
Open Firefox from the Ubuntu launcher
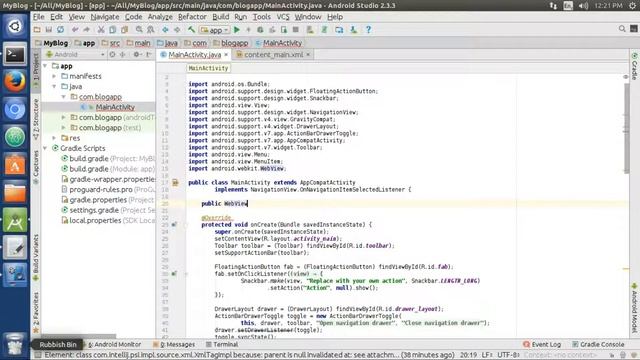[15, 81]
